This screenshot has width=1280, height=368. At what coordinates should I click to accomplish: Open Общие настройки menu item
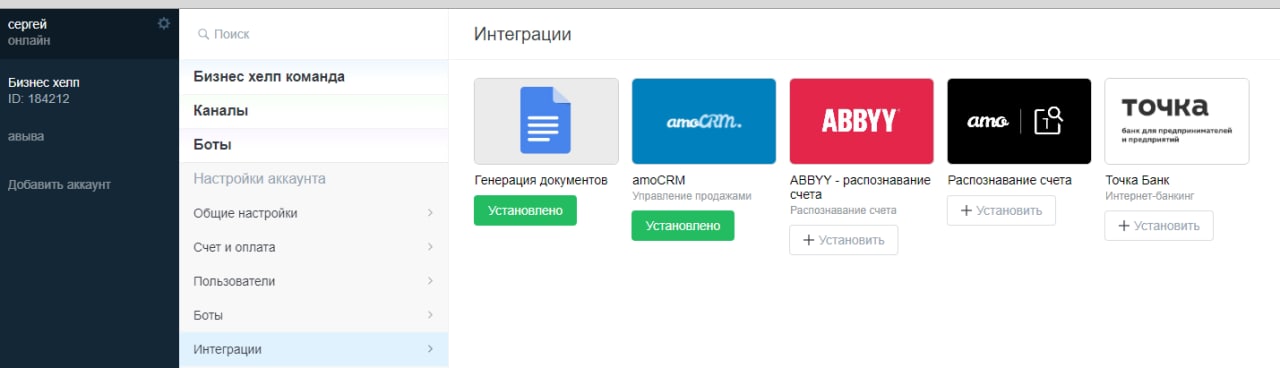pyautogui.click(x=314, y=213)
